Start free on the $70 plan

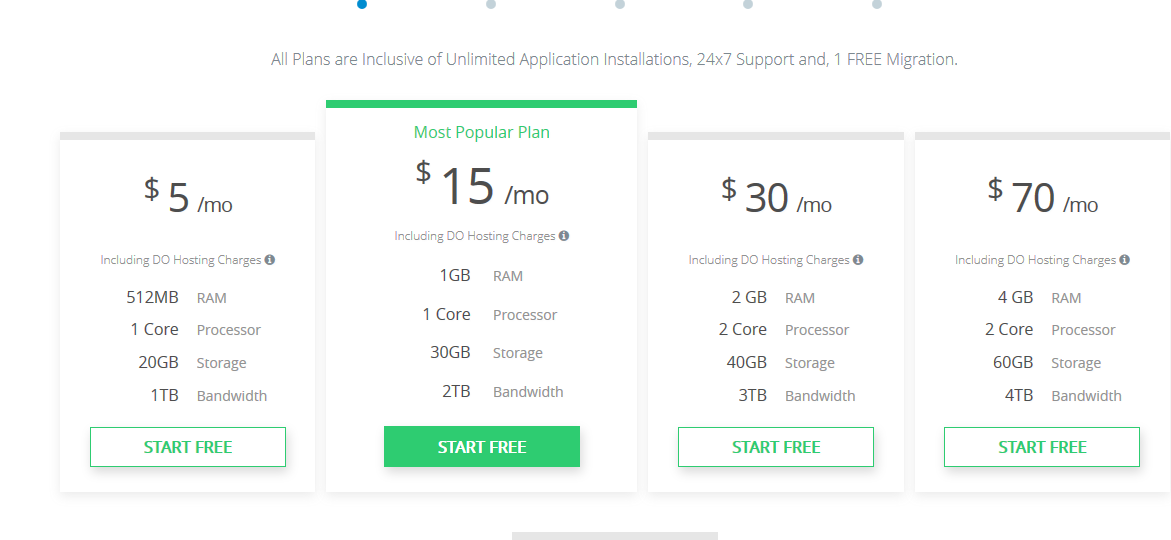pos(1042,447)
